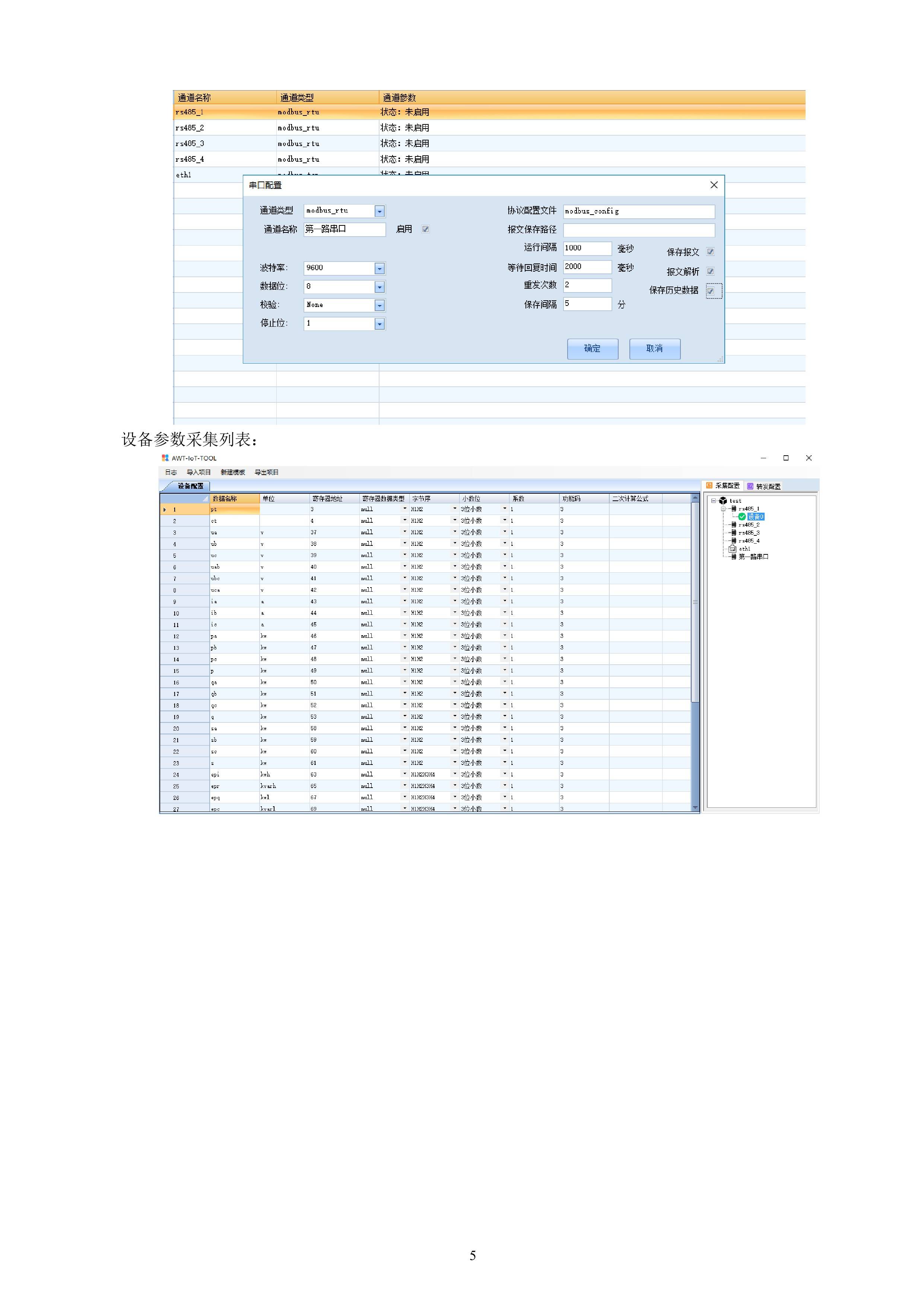Select the rs485_4 channel row

(489, 159)
